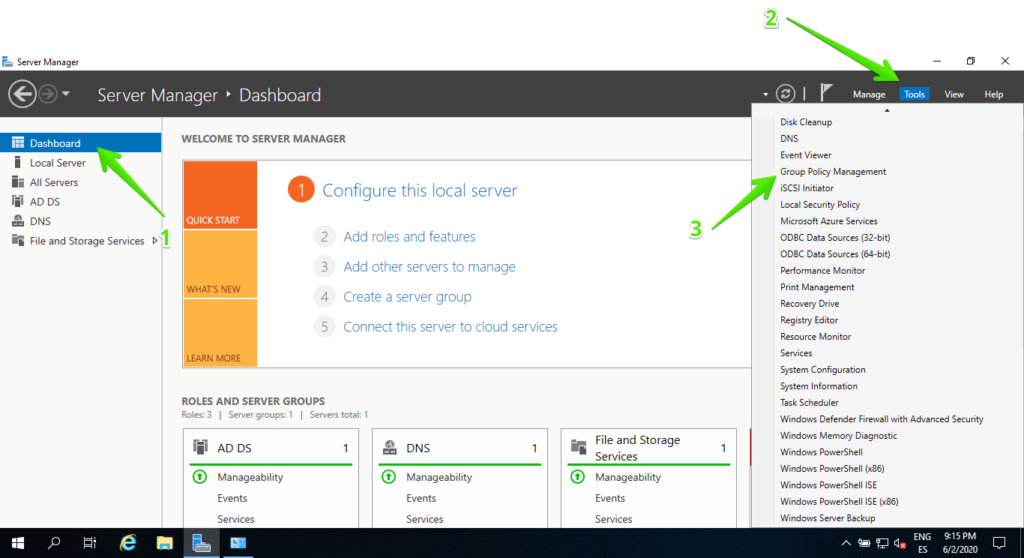The width and height of the screenshot is (1024, 558).
Task: Open the Tools menu
Action: pyautogui.click(x=914, y=94)
